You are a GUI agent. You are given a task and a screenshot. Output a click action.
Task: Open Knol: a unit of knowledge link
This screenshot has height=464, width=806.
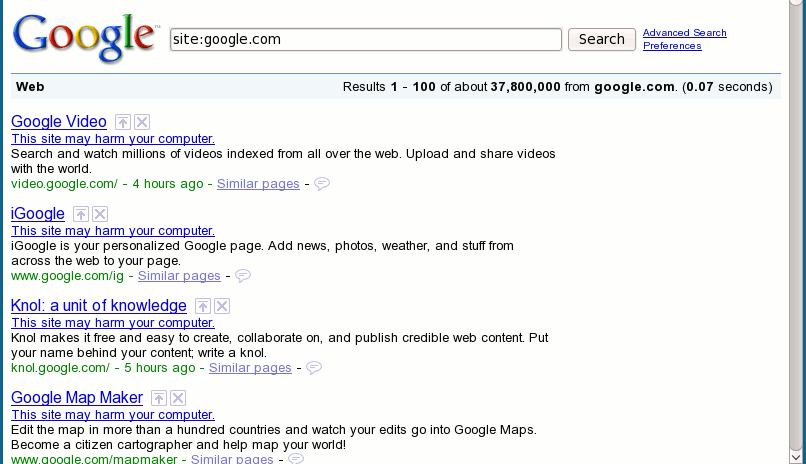[x=99, y=306]
